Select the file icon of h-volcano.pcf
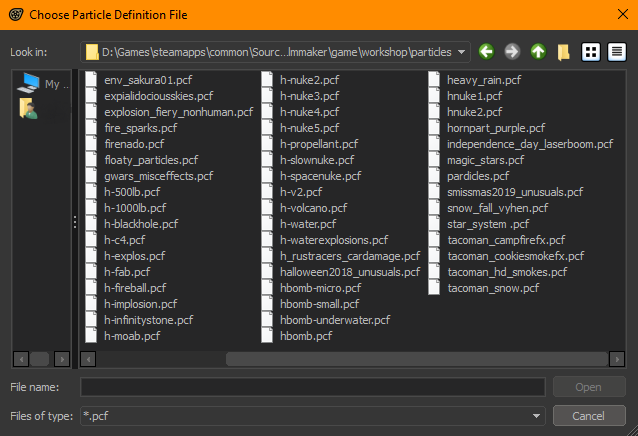This screenshot has width=638, height=436. point(267,207)
